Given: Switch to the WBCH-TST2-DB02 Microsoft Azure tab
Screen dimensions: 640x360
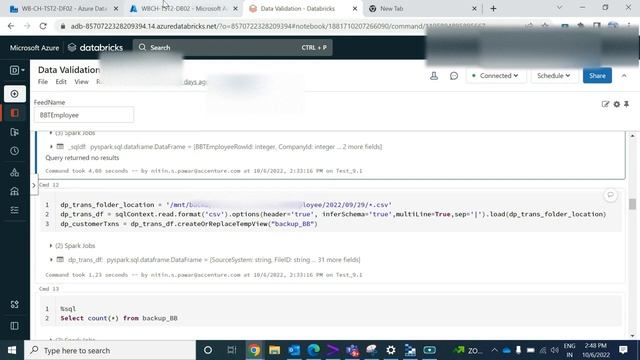Looking at the screenshot, I should [184, 9].
